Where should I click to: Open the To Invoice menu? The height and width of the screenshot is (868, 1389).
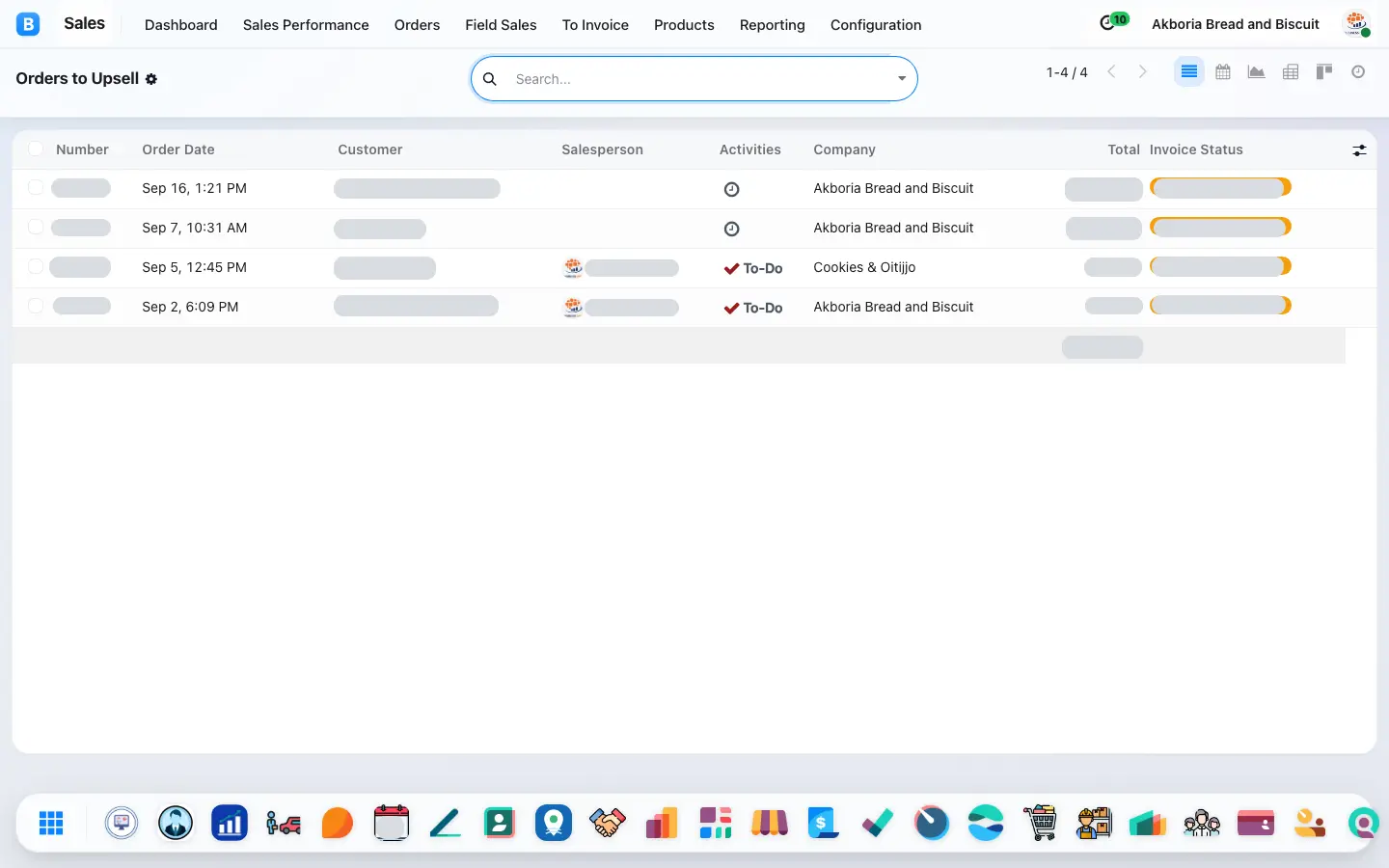click(x=595, y=25)
